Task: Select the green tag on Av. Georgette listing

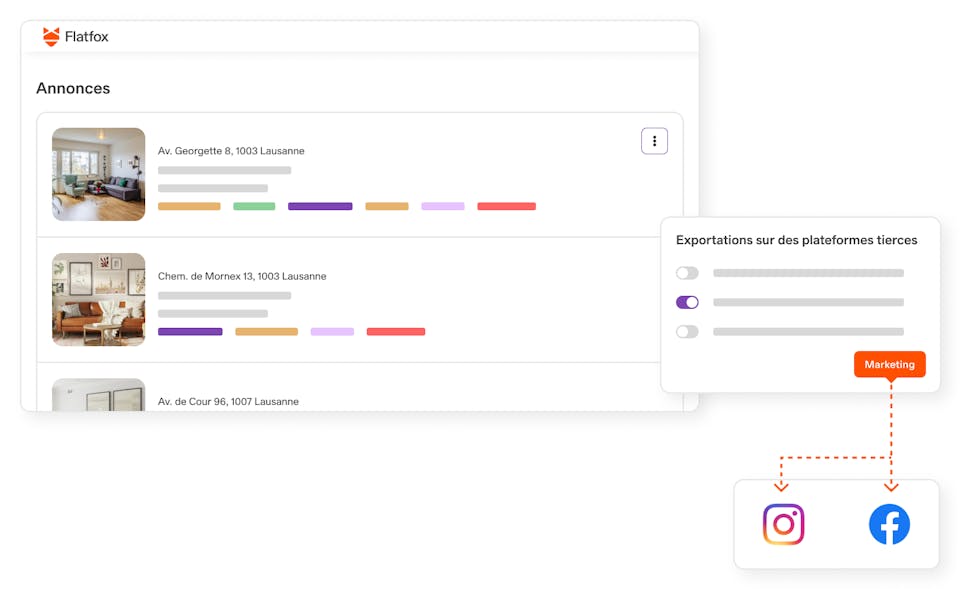Action: pyautogui.click(x=254, y=206)
